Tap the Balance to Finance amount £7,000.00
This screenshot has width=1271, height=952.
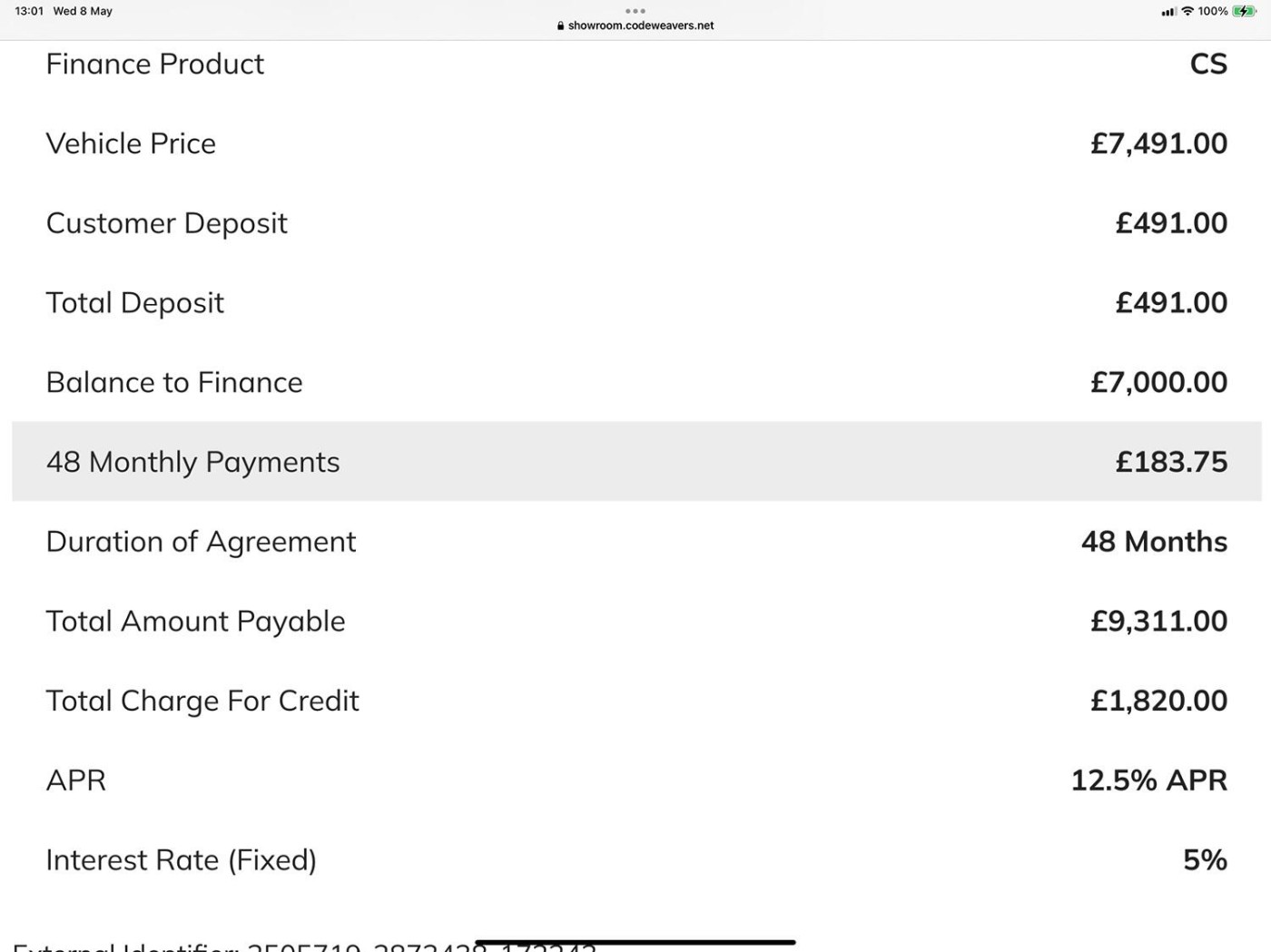[x=1158, y=382]
